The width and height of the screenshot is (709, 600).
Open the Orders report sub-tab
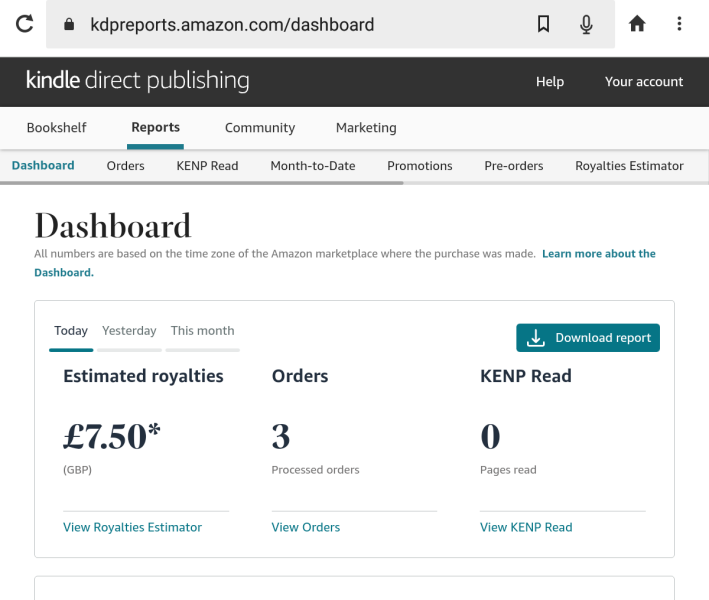pyautogui.click(x=126, y=166)
